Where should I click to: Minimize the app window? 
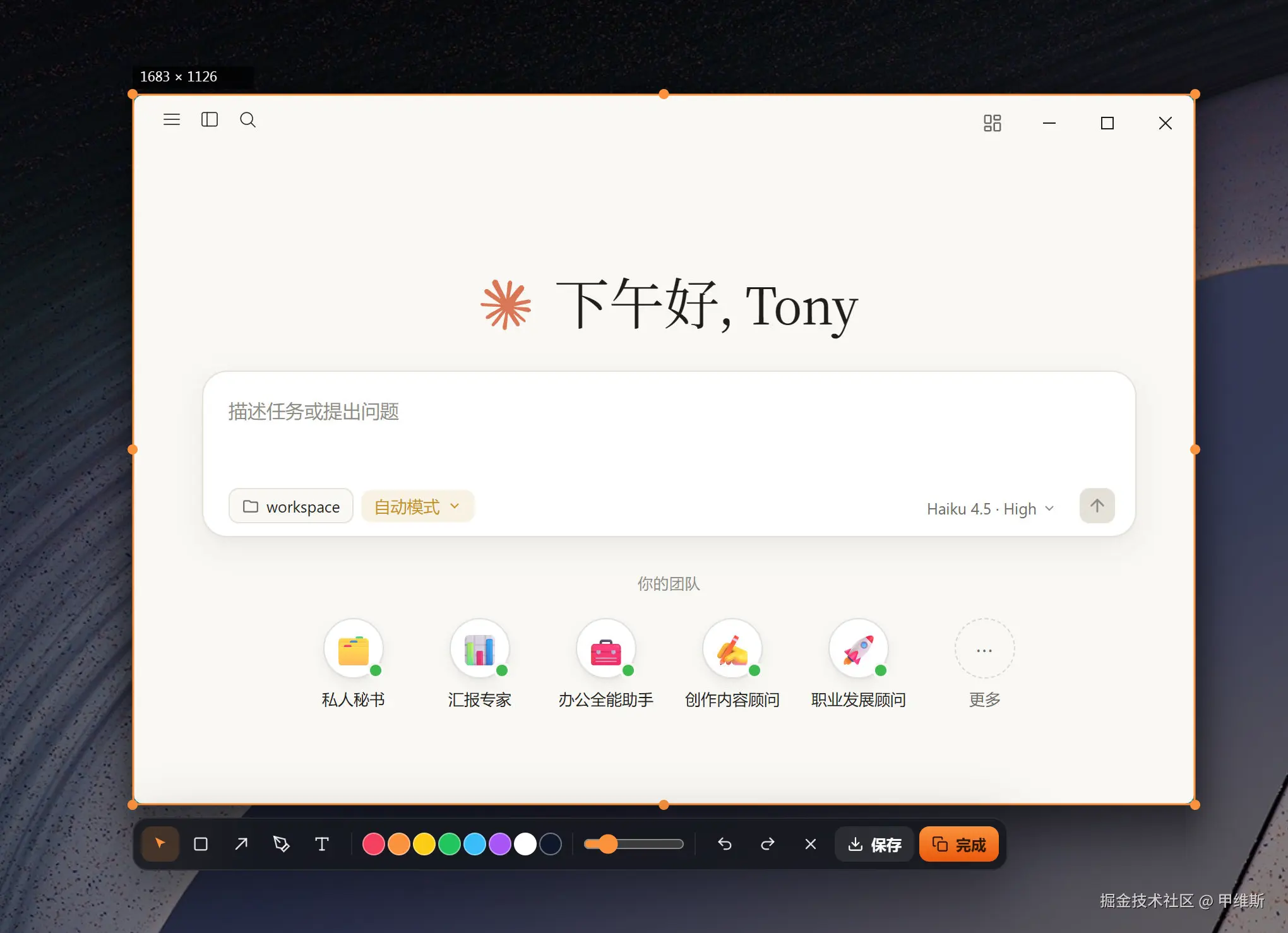(1049, 123)
